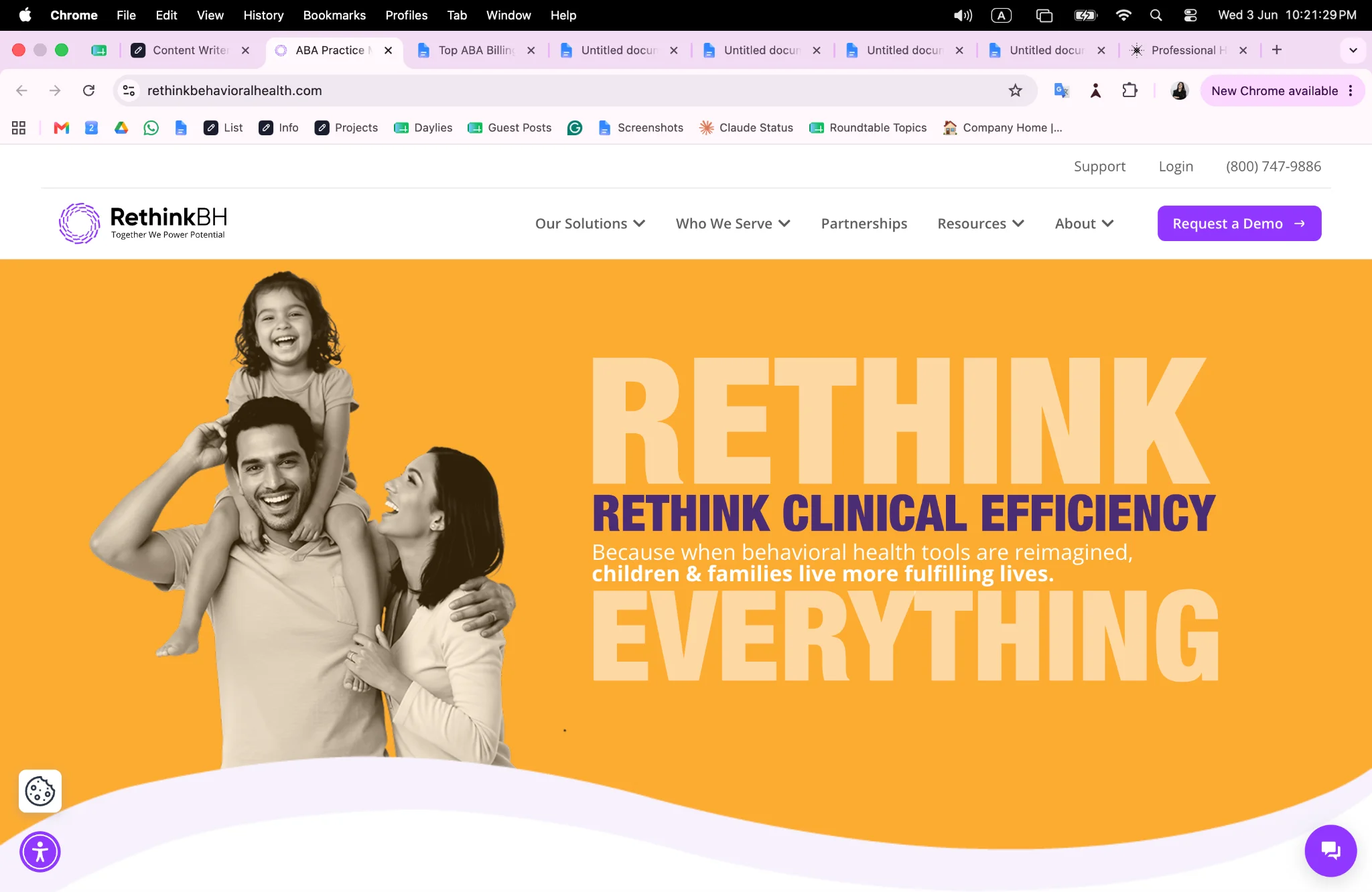Open the Partnerships page

tap(864, 224)
